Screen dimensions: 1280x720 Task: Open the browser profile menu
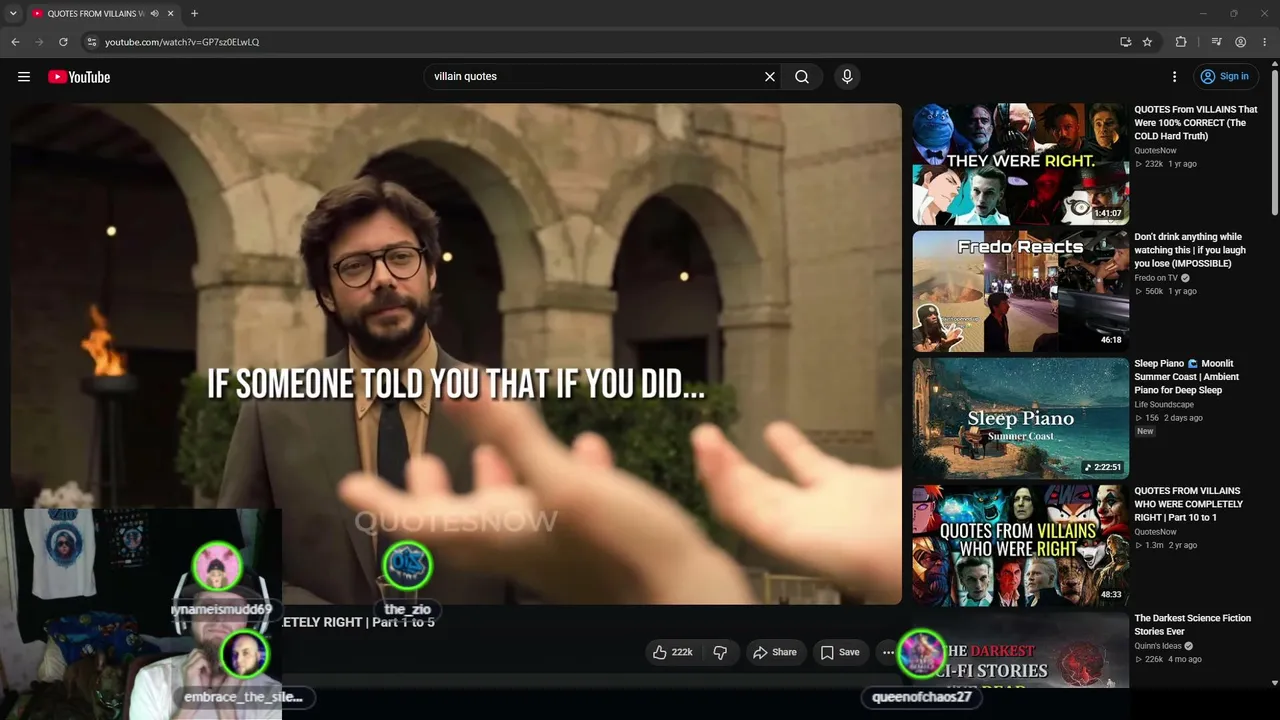tap(1240, 42)
